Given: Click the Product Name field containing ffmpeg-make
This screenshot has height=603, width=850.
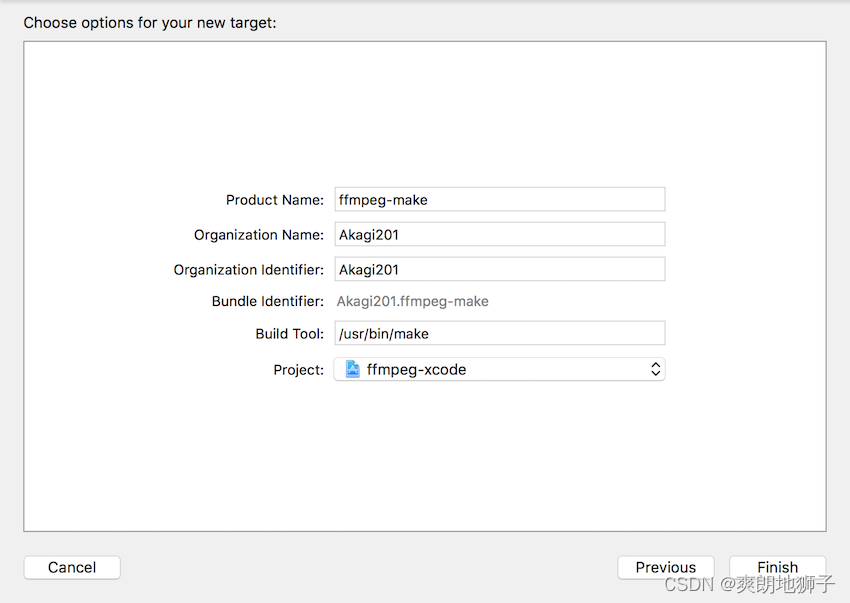Looking at the screenshot, I should pyautogui.click(x=499, y=200).
